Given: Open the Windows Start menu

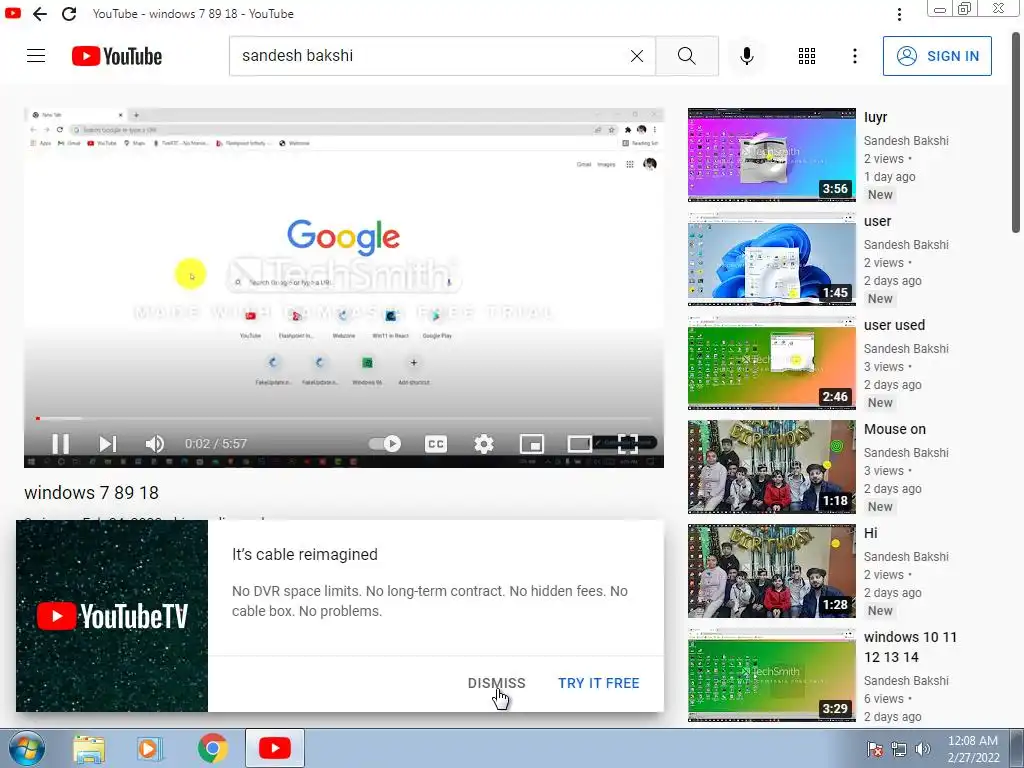Looking at the screenshot, I should point(25,748).
